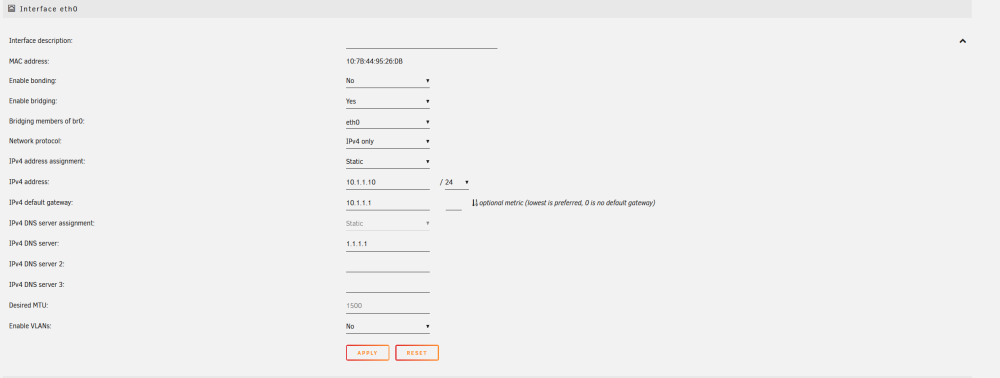
Task: Open the Enable bonding dropdown
Action: [x=388, y=81]
